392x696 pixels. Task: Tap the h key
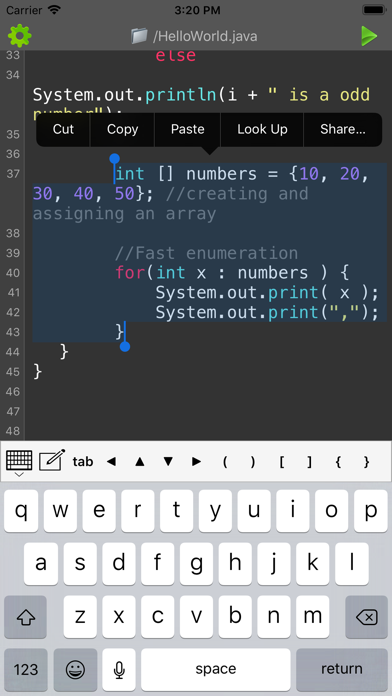[235, 564]
